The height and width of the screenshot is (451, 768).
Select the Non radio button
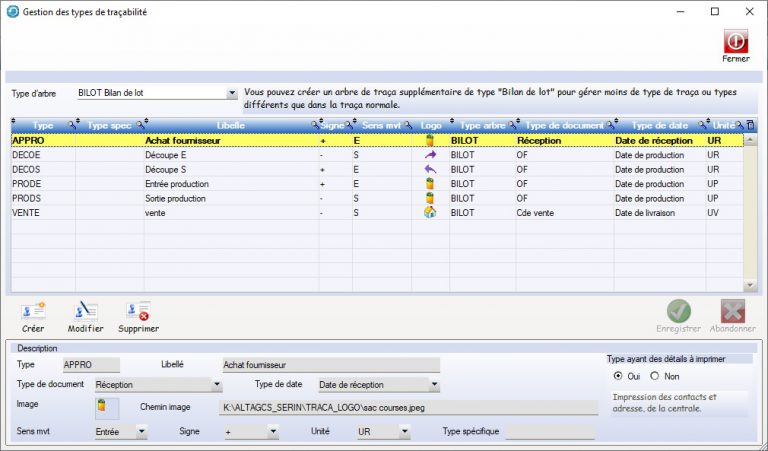655,376
